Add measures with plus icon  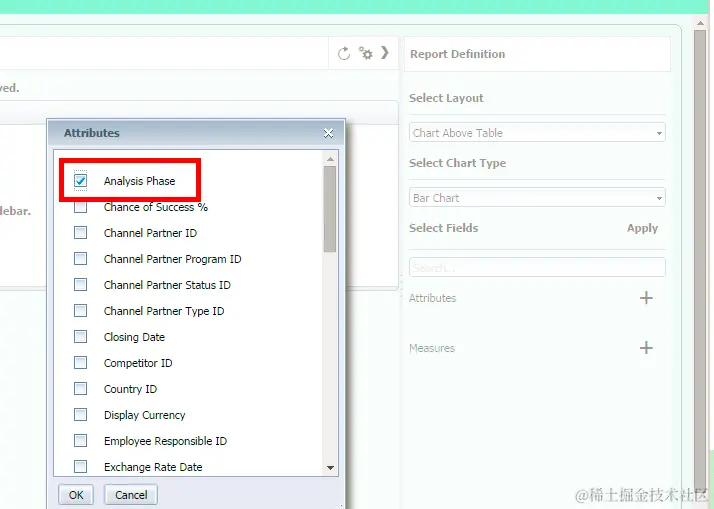[x=646, y=348]
